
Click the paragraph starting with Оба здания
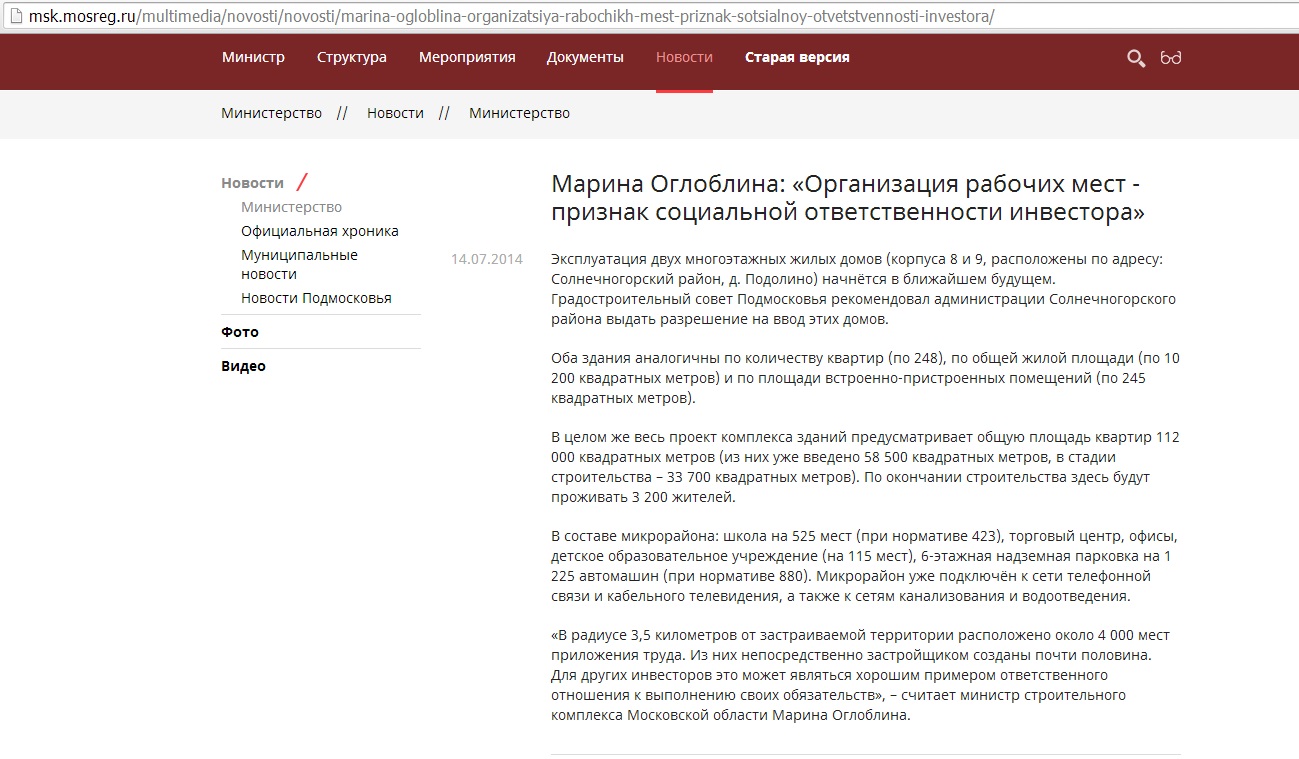[x=865, y=378]
